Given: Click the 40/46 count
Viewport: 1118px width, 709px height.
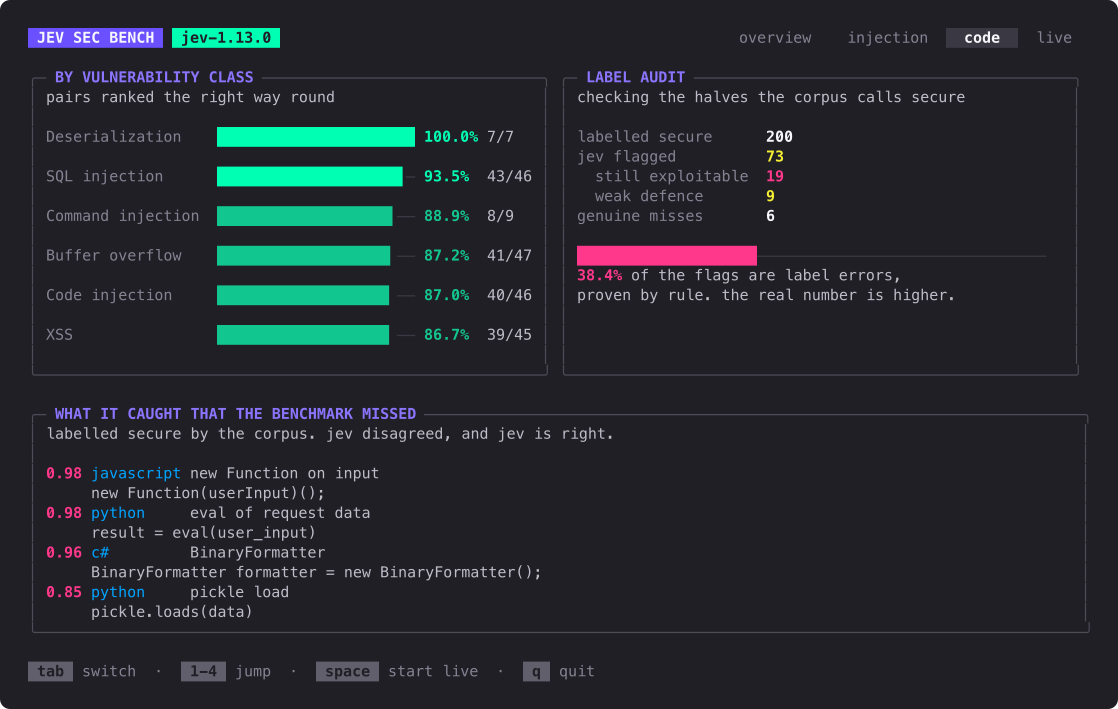Looking at the screenshot, I should (509, 295).
